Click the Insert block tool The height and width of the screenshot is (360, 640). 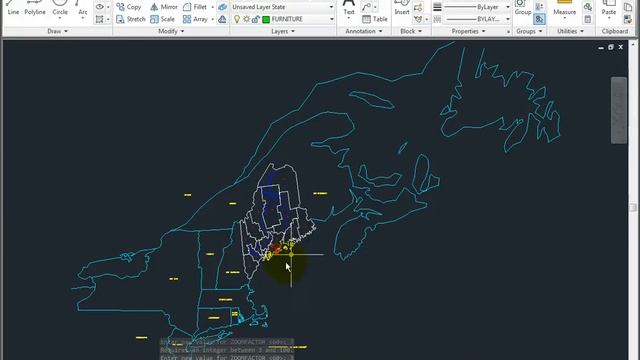tap(402, 8)
